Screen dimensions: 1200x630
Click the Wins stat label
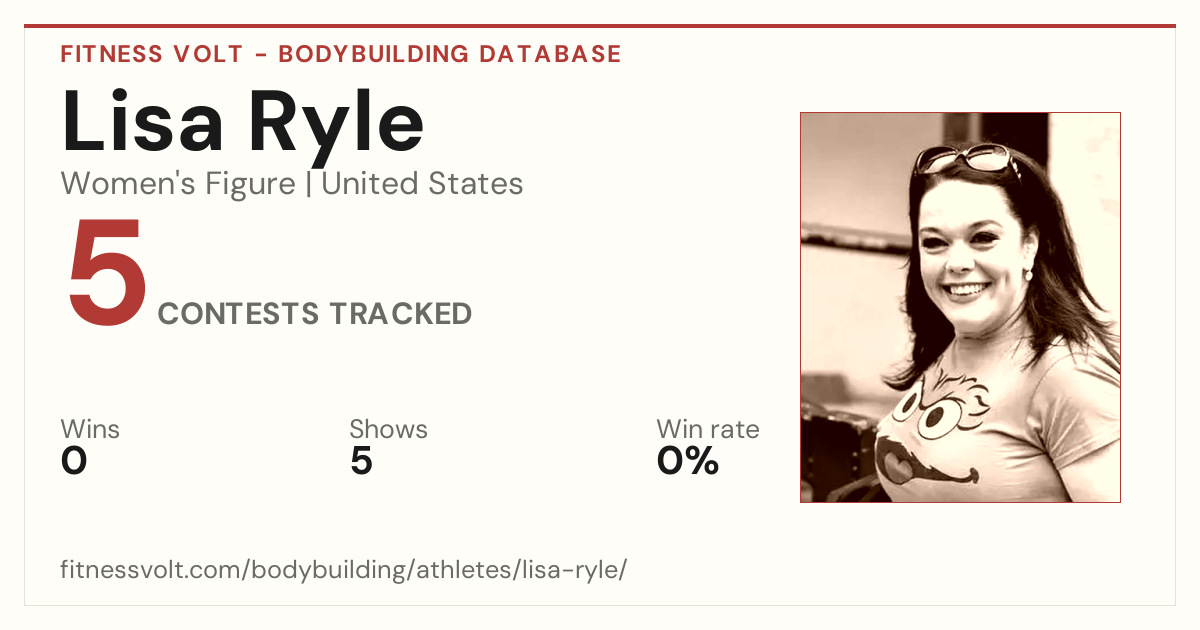(90, 430)
